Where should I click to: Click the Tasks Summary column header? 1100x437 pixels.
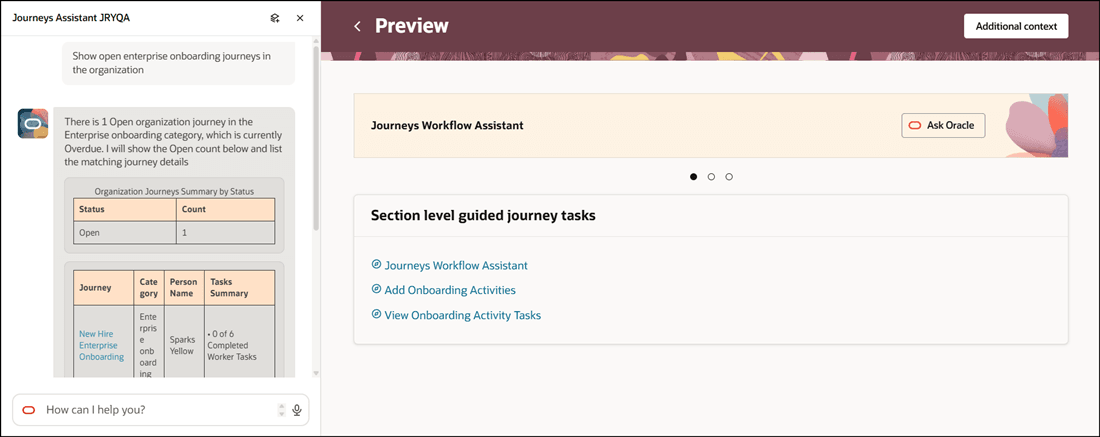239,288
